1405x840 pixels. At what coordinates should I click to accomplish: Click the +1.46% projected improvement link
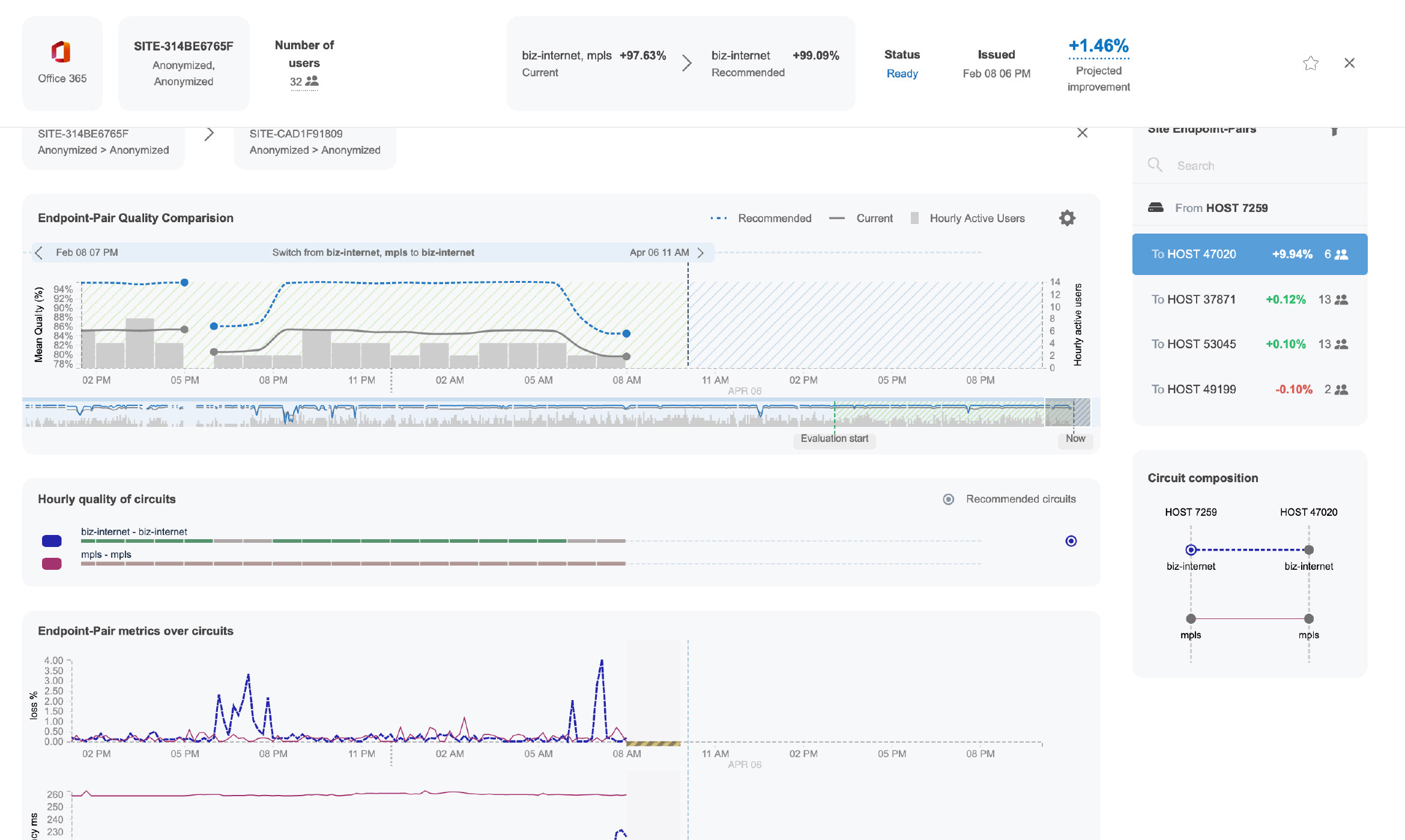1098,46
